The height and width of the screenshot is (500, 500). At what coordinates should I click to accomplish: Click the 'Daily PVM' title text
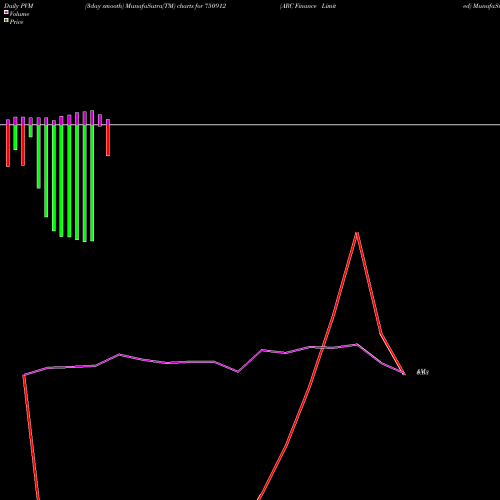19,6
